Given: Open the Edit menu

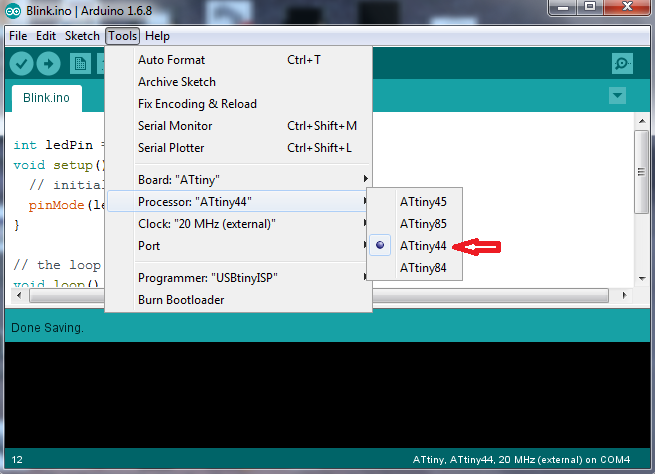Looking at the screenshot, I should click(46, 36).
